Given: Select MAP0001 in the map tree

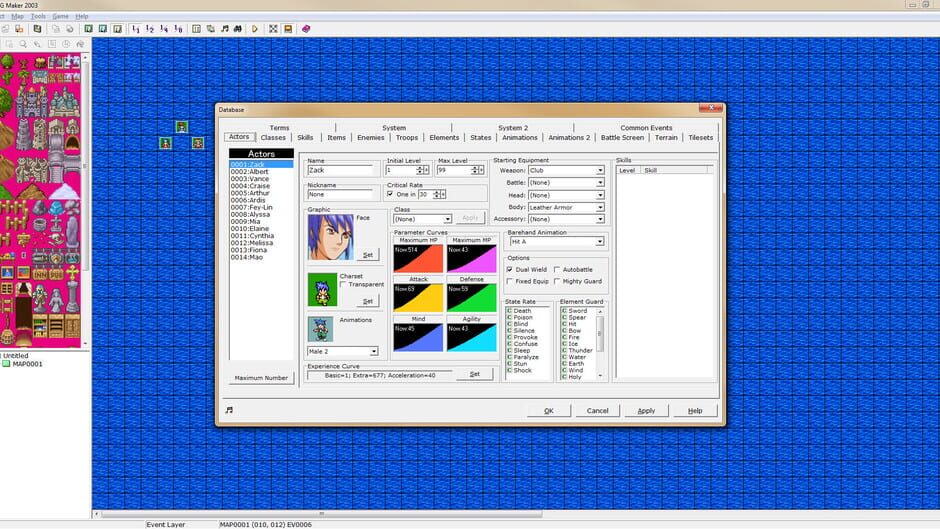Looking at the screenshot, I should click(28, 363).
